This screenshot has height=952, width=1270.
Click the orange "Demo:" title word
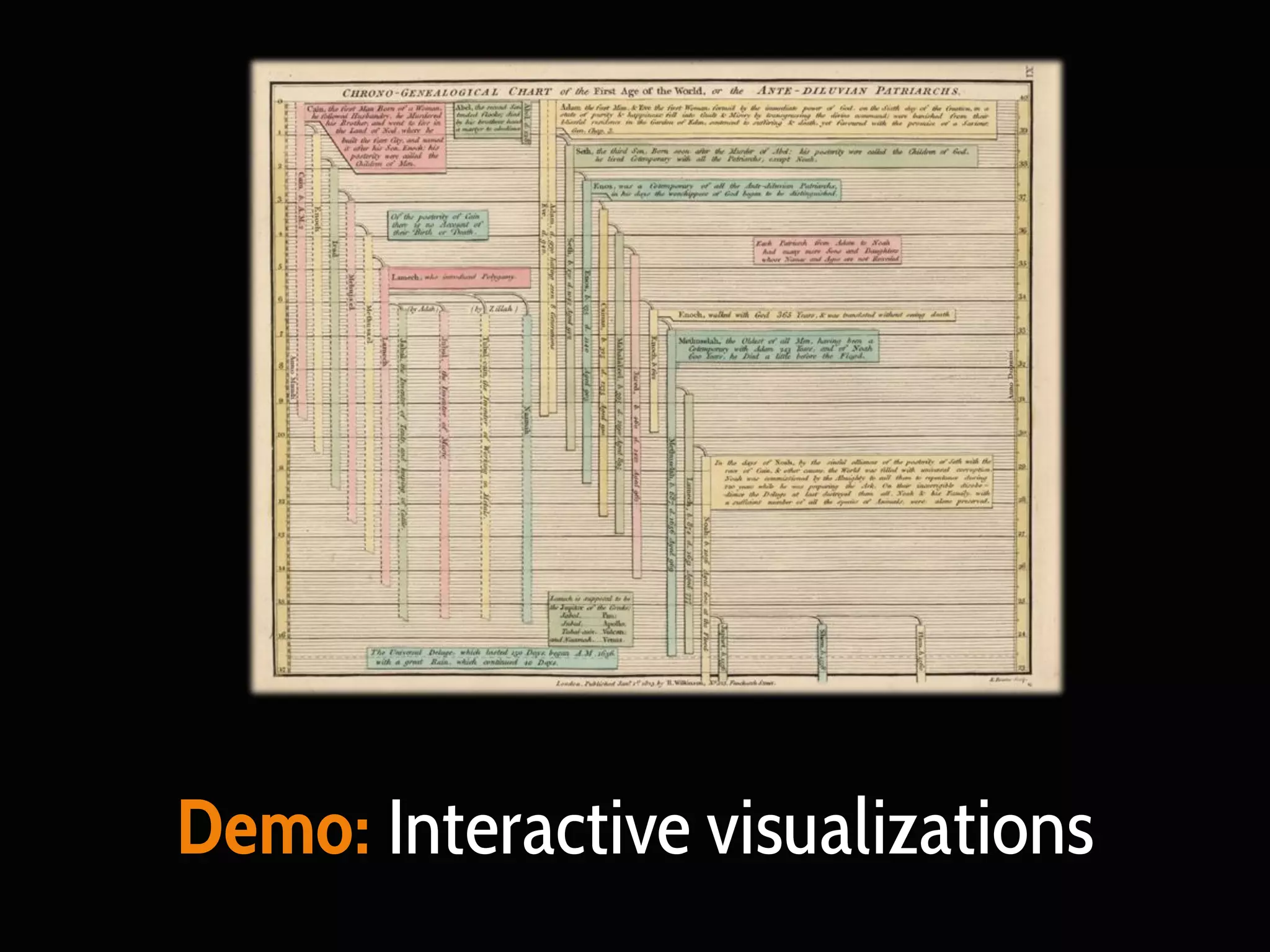click(x=275, y=828)
